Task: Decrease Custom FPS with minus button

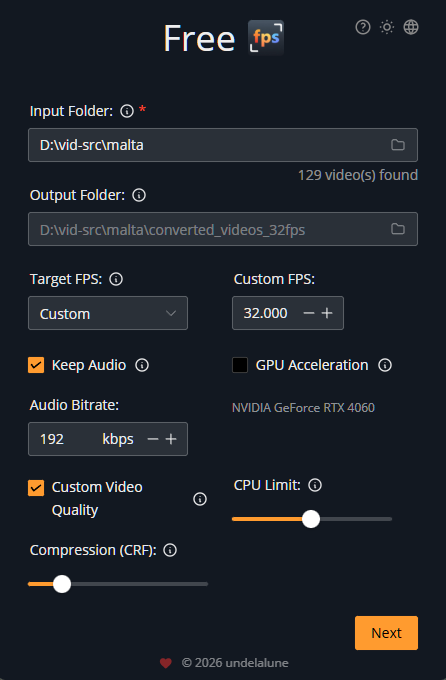Action: point(308,313)
